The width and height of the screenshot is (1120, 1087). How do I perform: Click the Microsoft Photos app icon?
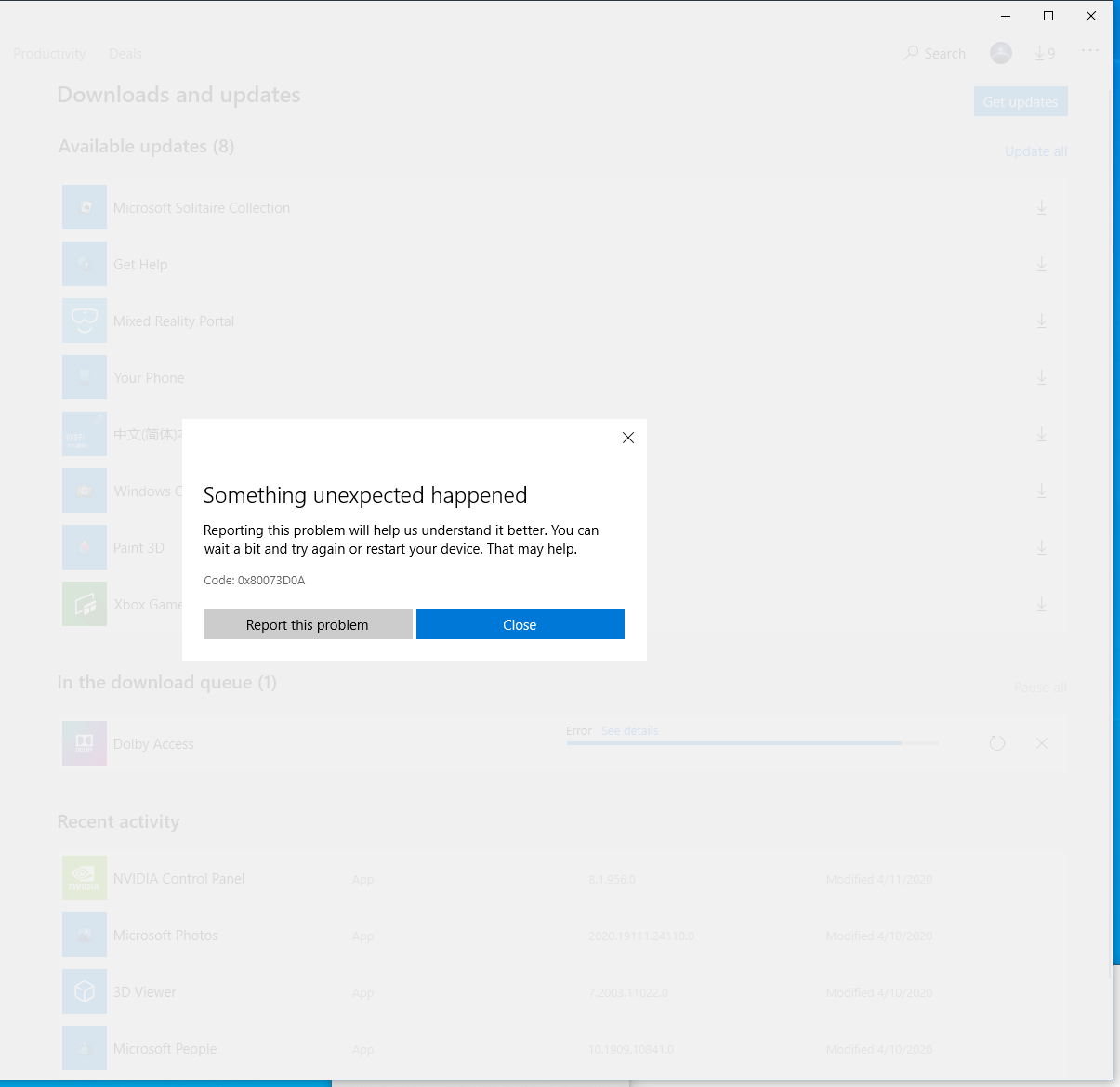(x=85, y=936)
